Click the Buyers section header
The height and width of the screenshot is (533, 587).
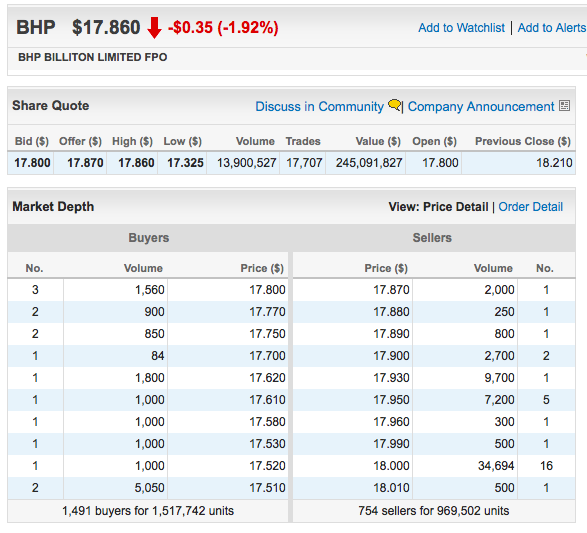(x=149, y=238)
